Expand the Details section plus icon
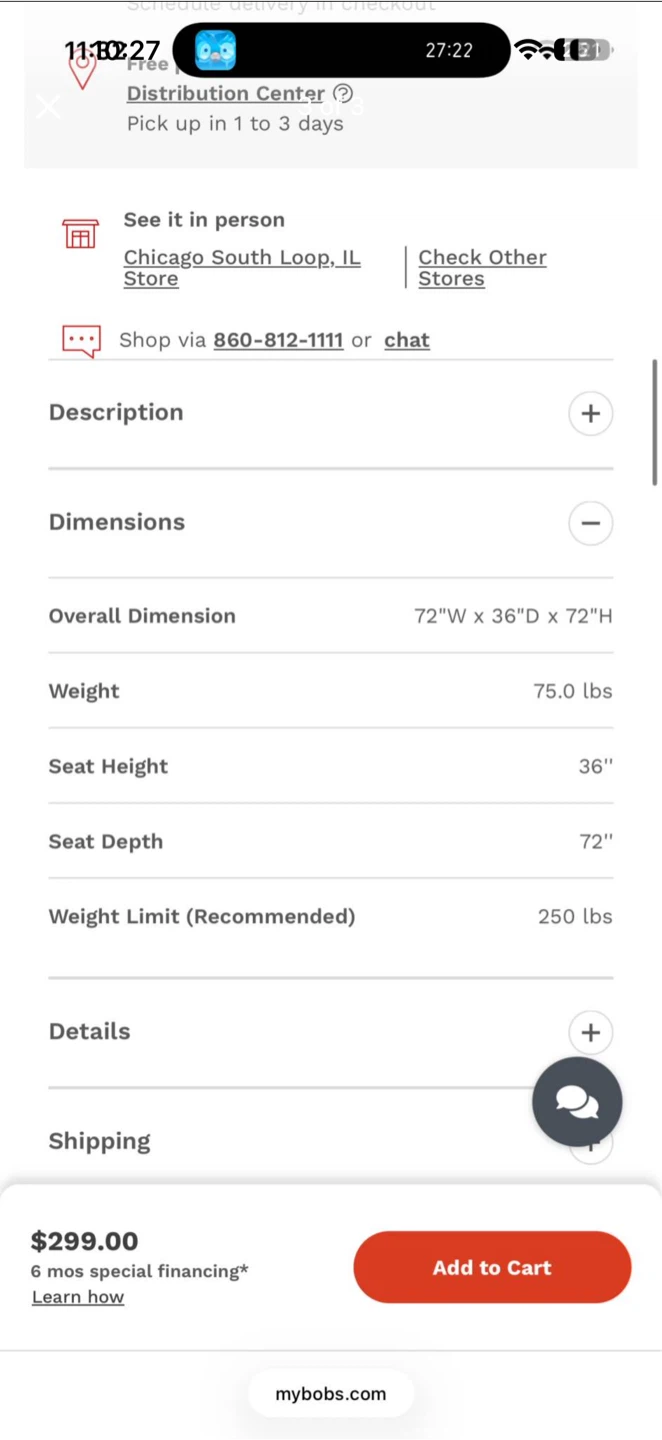 590,1033
